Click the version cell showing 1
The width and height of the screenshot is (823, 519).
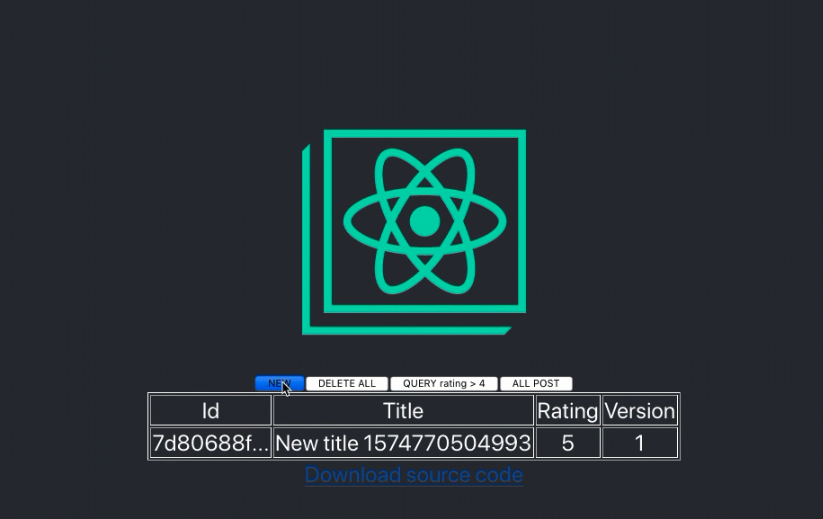point(640,443)
